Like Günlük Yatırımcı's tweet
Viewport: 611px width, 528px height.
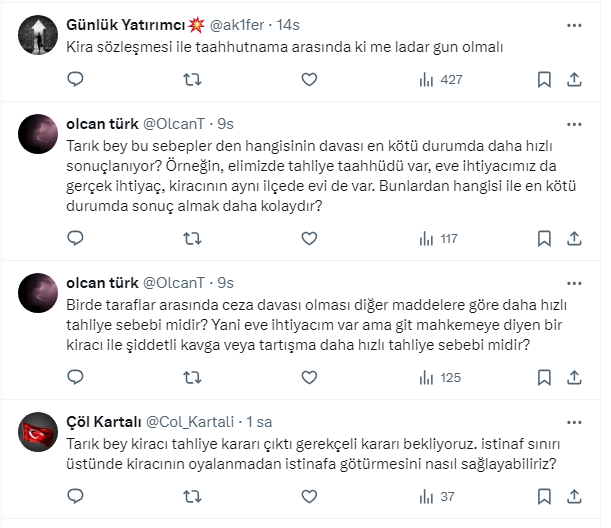[310, 79]
